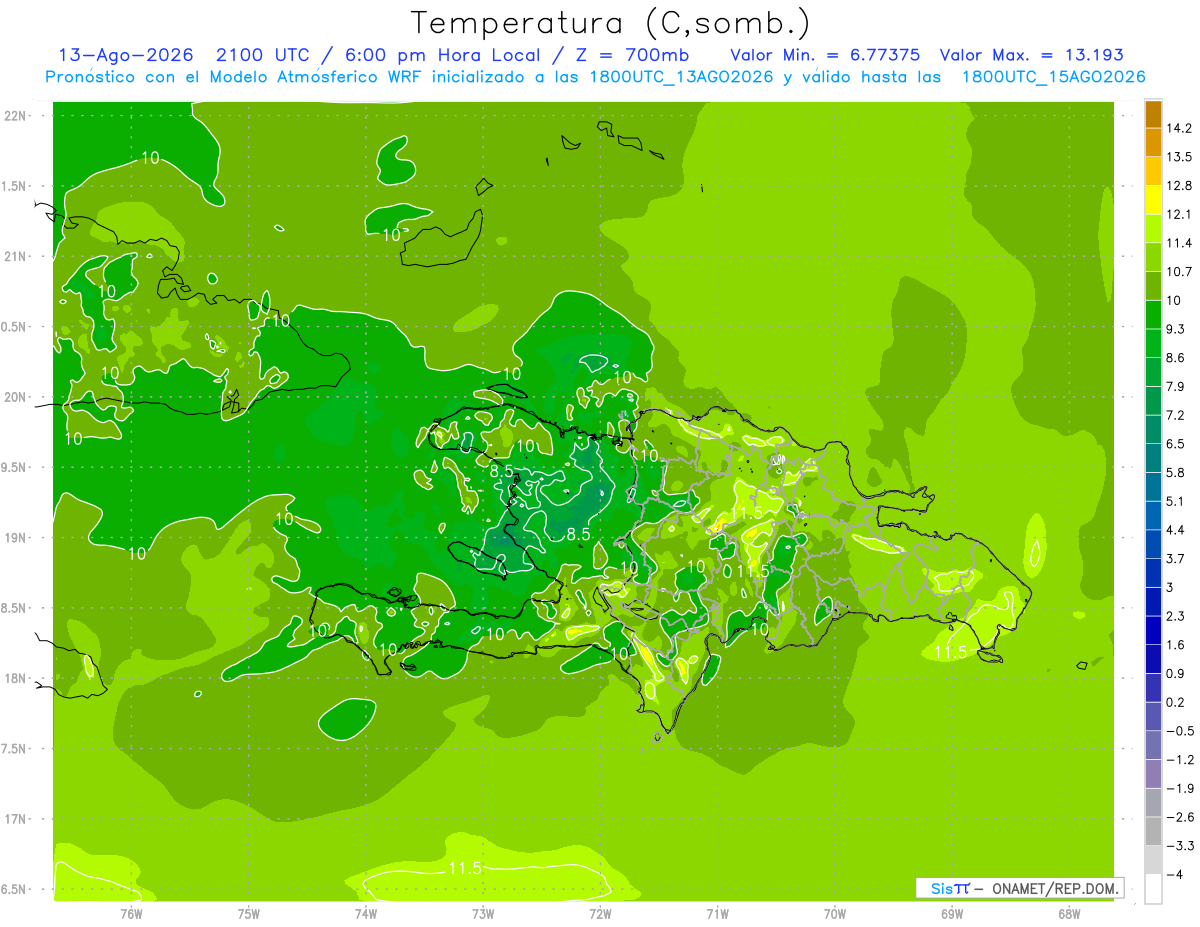Click the 5.1 value on the color scale
The width and height of the screenshot is (1200, 927).
[1176, 501]
